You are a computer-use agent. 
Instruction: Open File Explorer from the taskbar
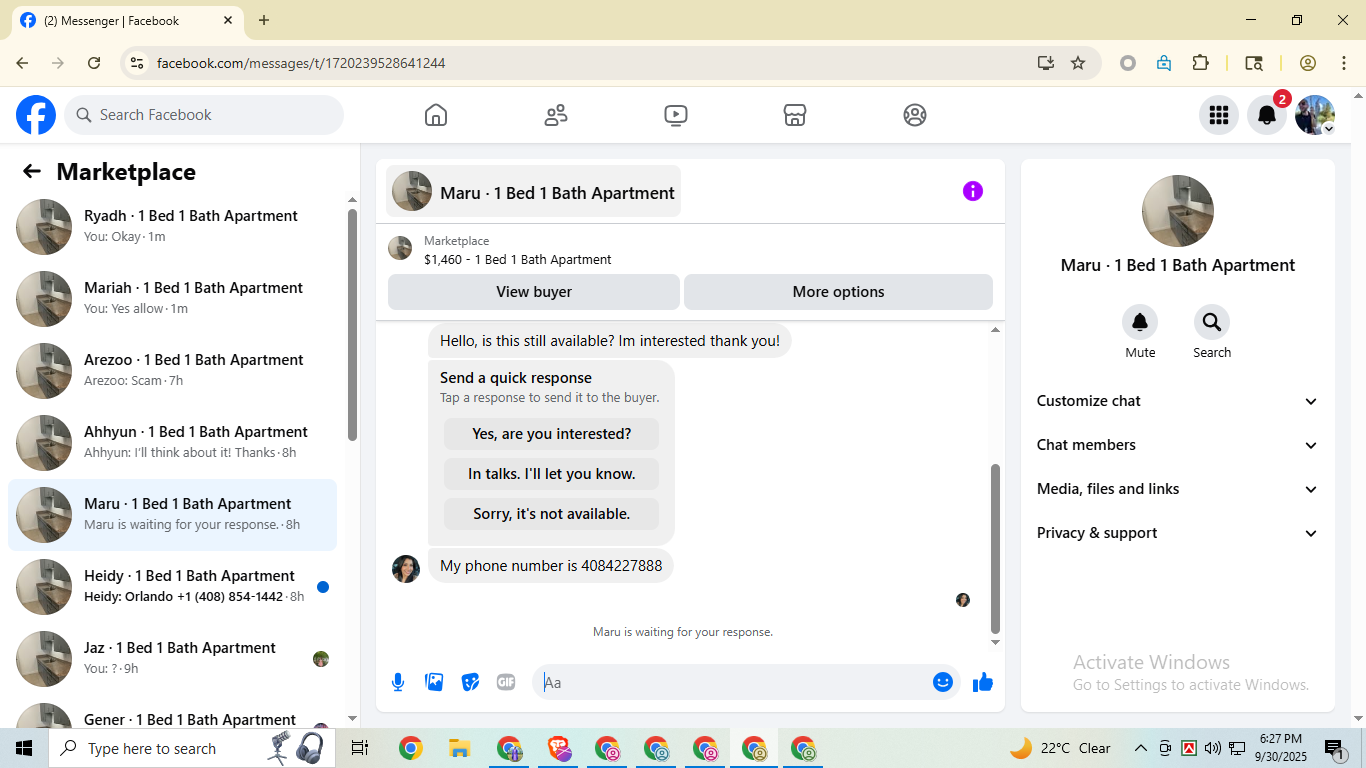[460, 748]
